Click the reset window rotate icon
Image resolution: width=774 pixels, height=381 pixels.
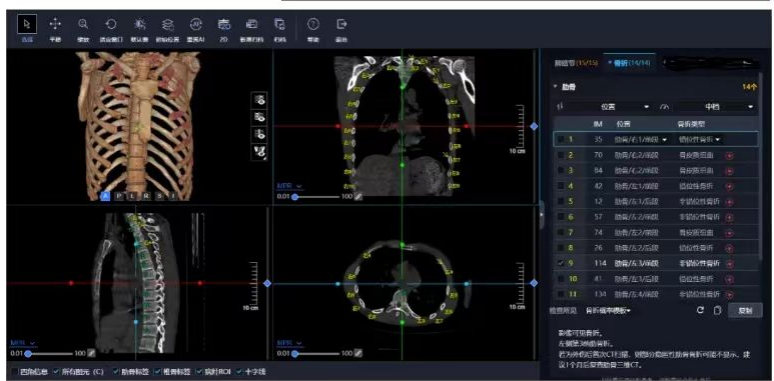[111, 24]
